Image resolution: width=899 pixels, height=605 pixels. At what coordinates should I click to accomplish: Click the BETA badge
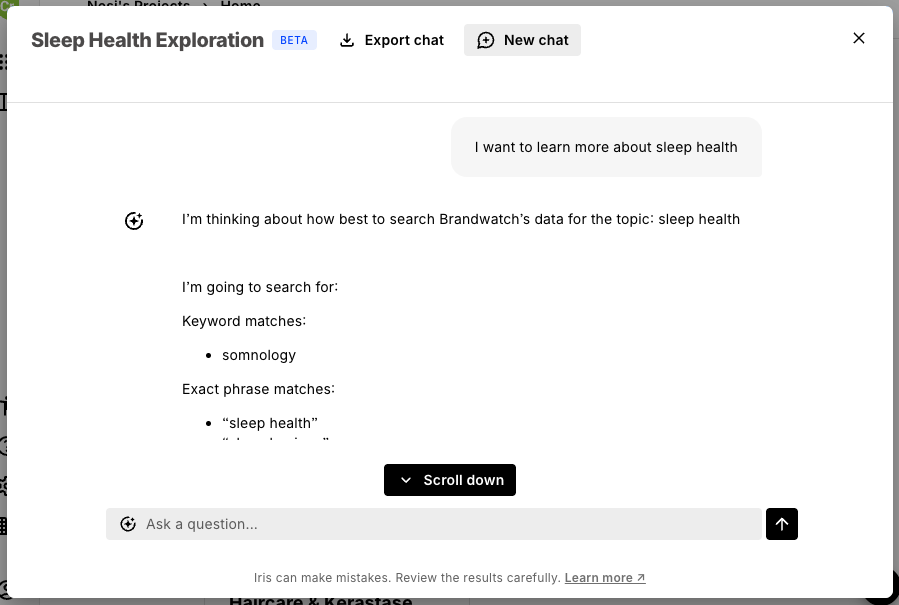pyautogui.click(x=294, y=40)
